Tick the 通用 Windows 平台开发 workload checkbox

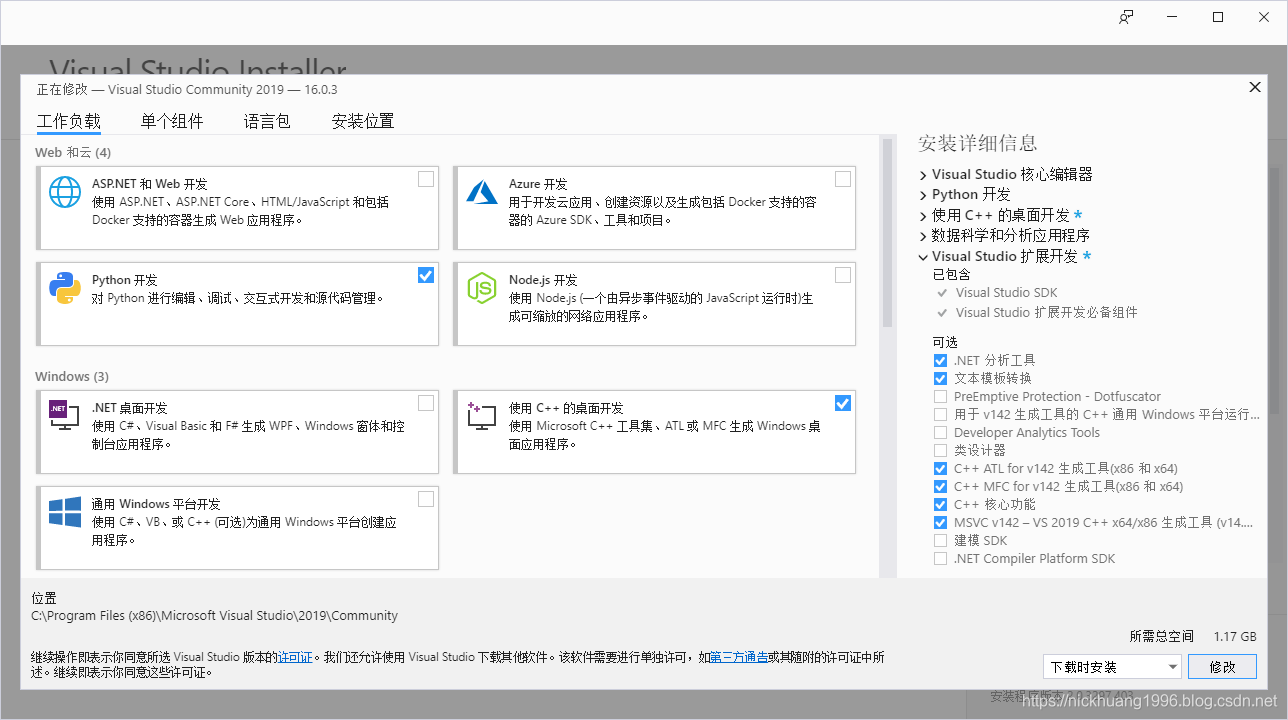pos(427,499)
